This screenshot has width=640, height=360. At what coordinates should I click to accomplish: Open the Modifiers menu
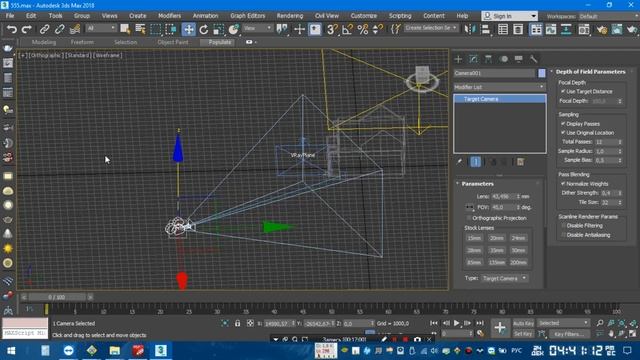click(169, 16)
